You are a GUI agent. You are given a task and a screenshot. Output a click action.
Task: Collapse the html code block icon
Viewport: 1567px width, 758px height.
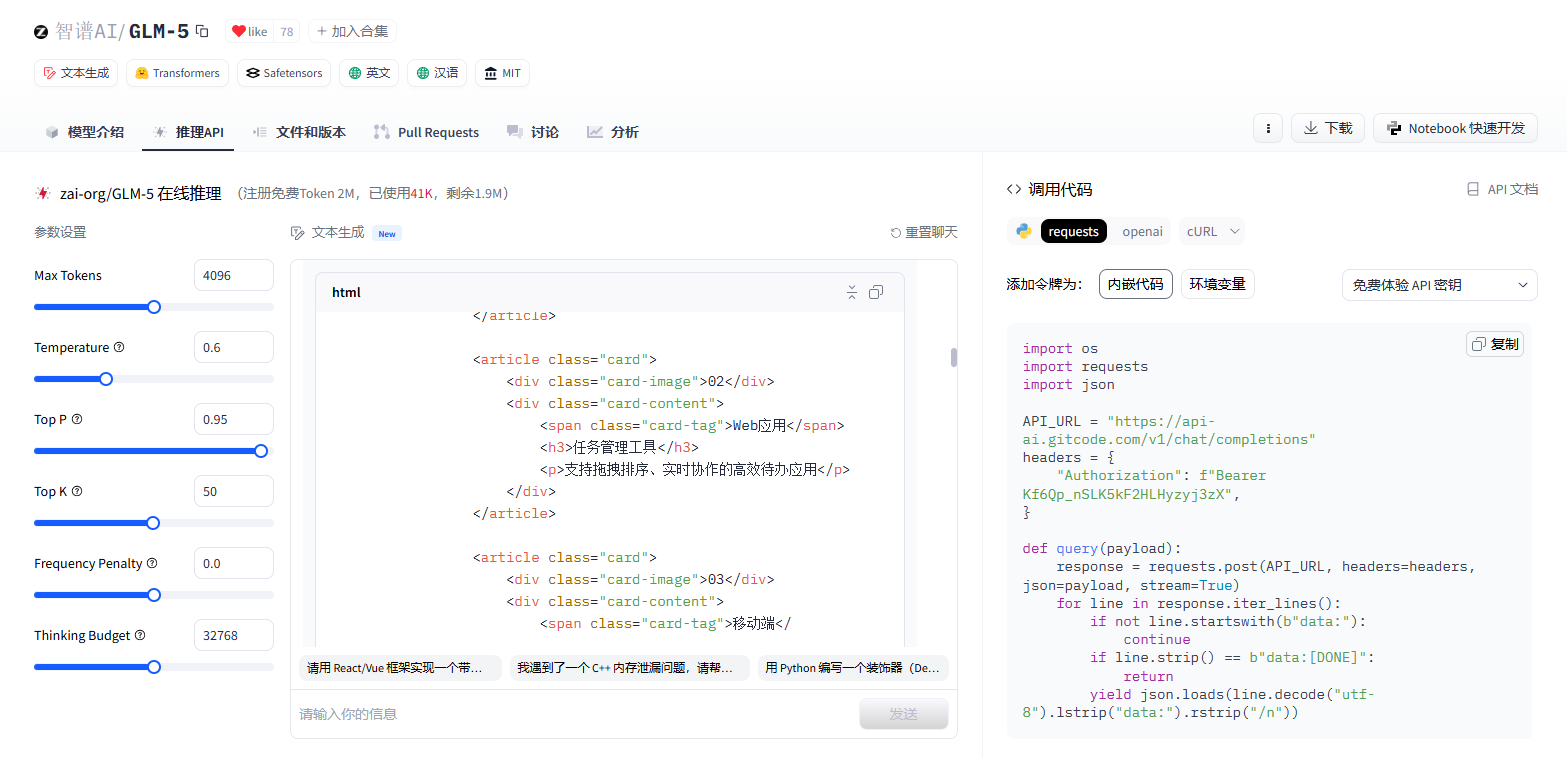852,292
